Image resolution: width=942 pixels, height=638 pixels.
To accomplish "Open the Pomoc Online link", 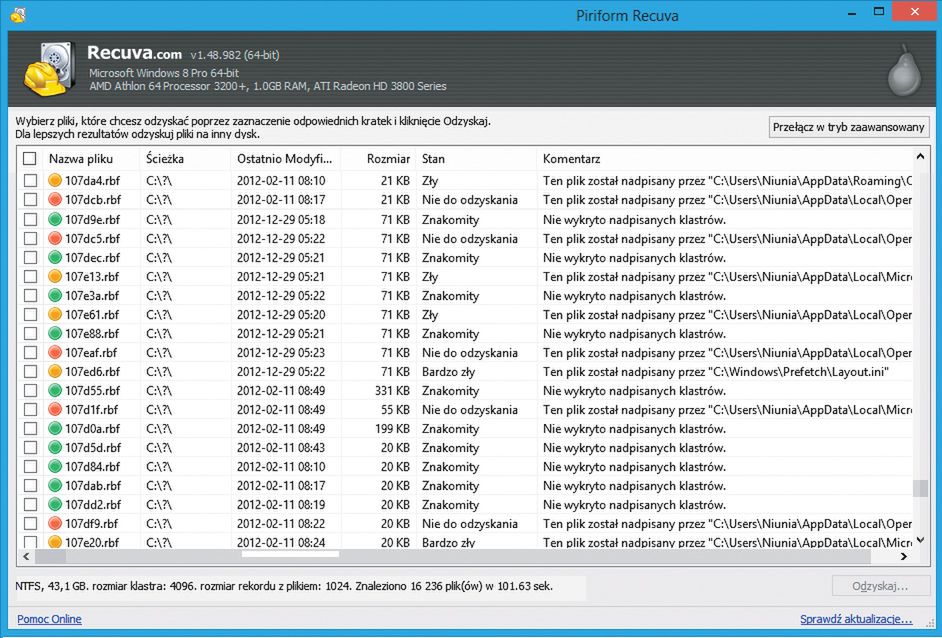I will pos(49,619).
